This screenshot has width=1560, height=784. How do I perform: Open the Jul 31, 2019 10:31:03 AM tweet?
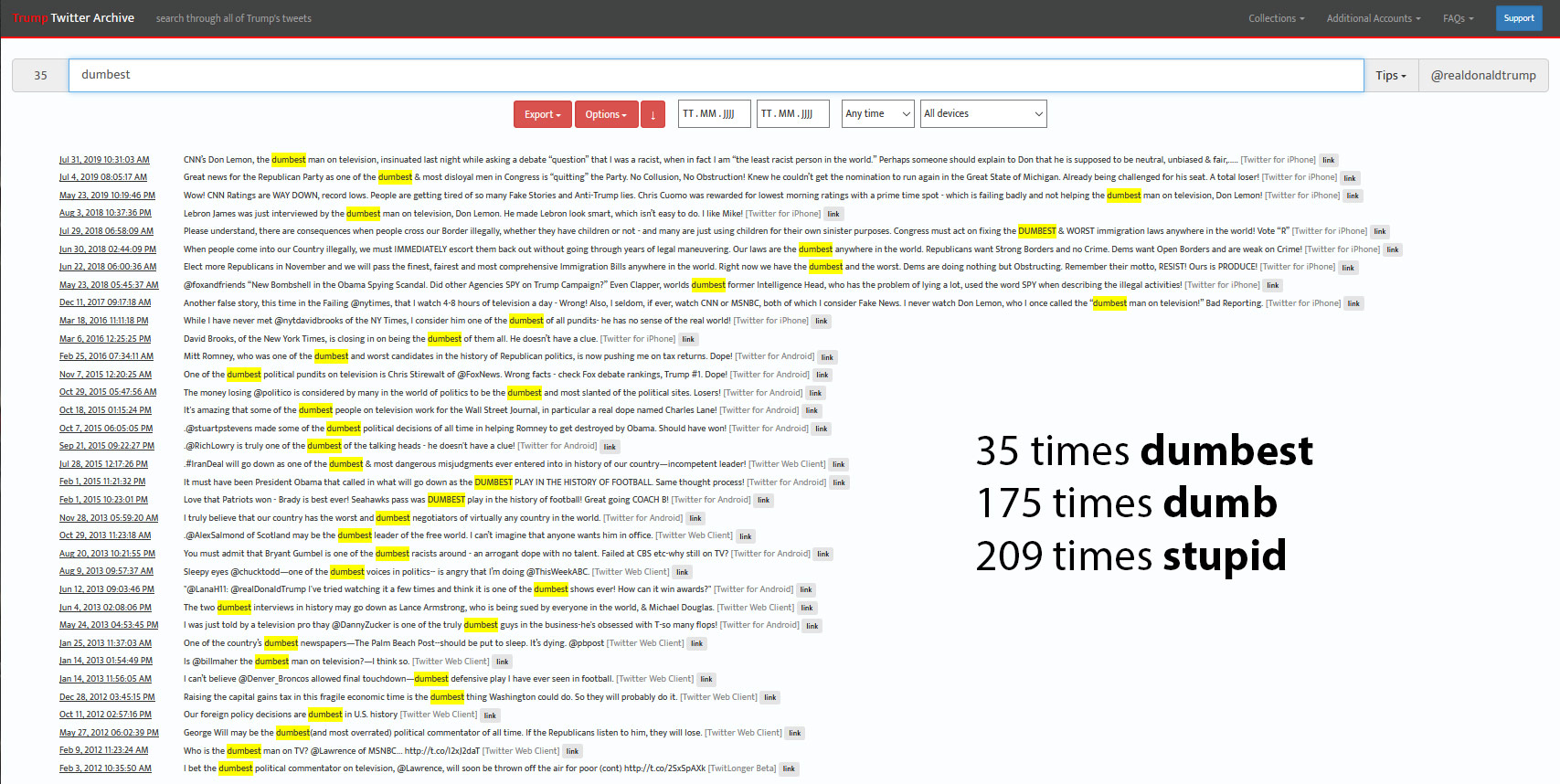[x=104, y=160]
